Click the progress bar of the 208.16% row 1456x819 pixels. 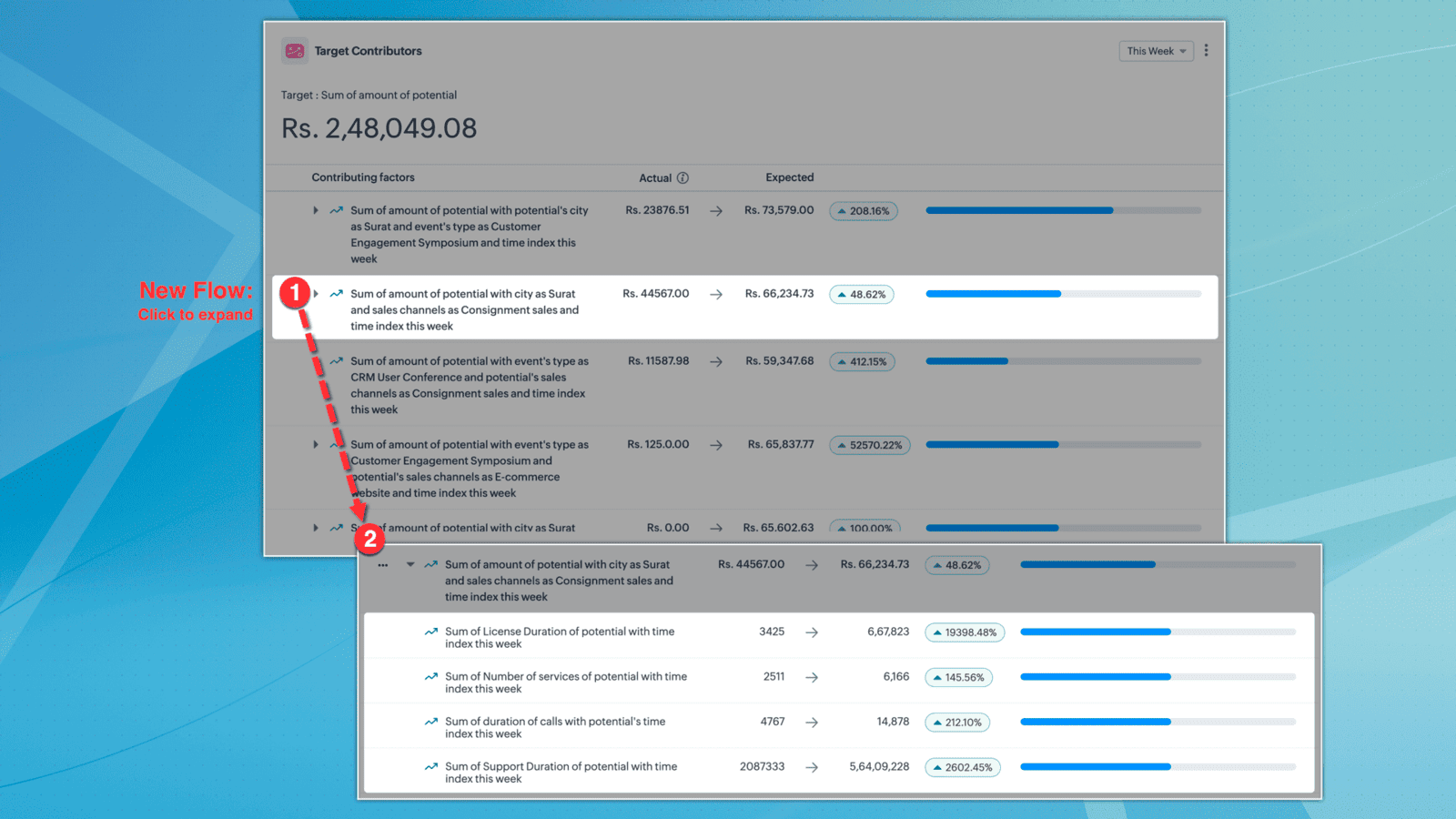tap(1064, 210)
